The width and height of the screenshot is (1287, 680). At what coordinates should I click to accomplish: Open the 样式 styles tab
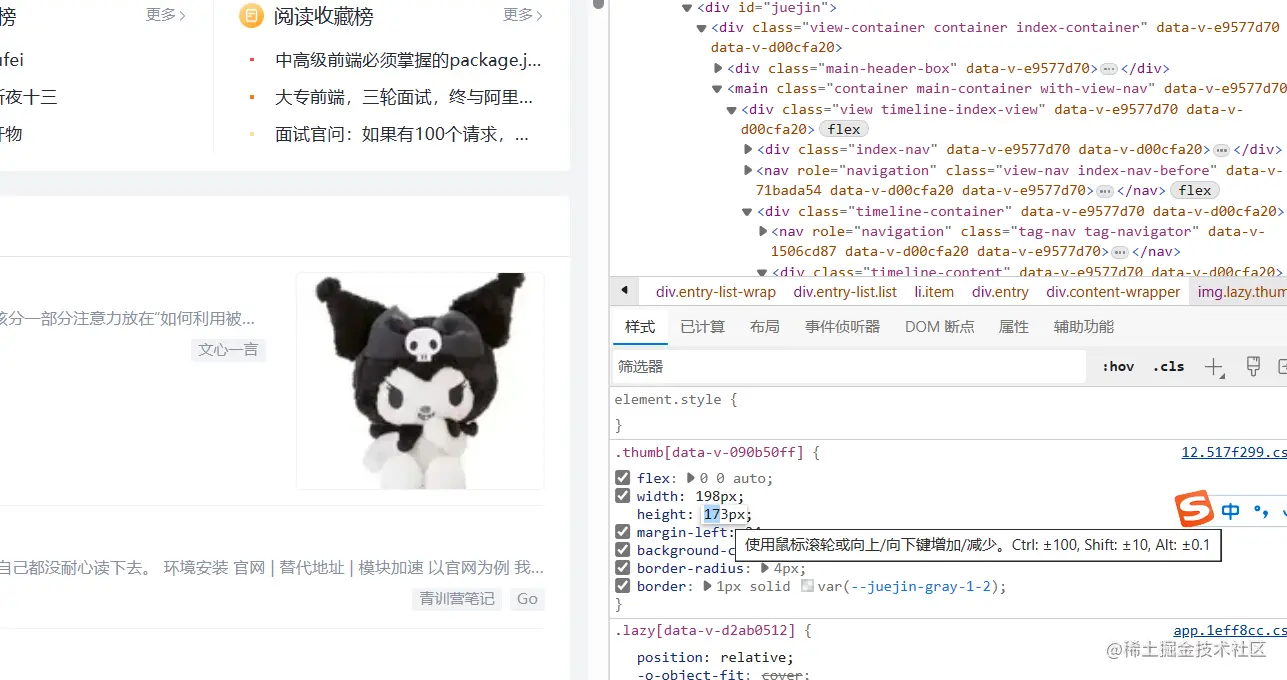[x=640, y=327]
